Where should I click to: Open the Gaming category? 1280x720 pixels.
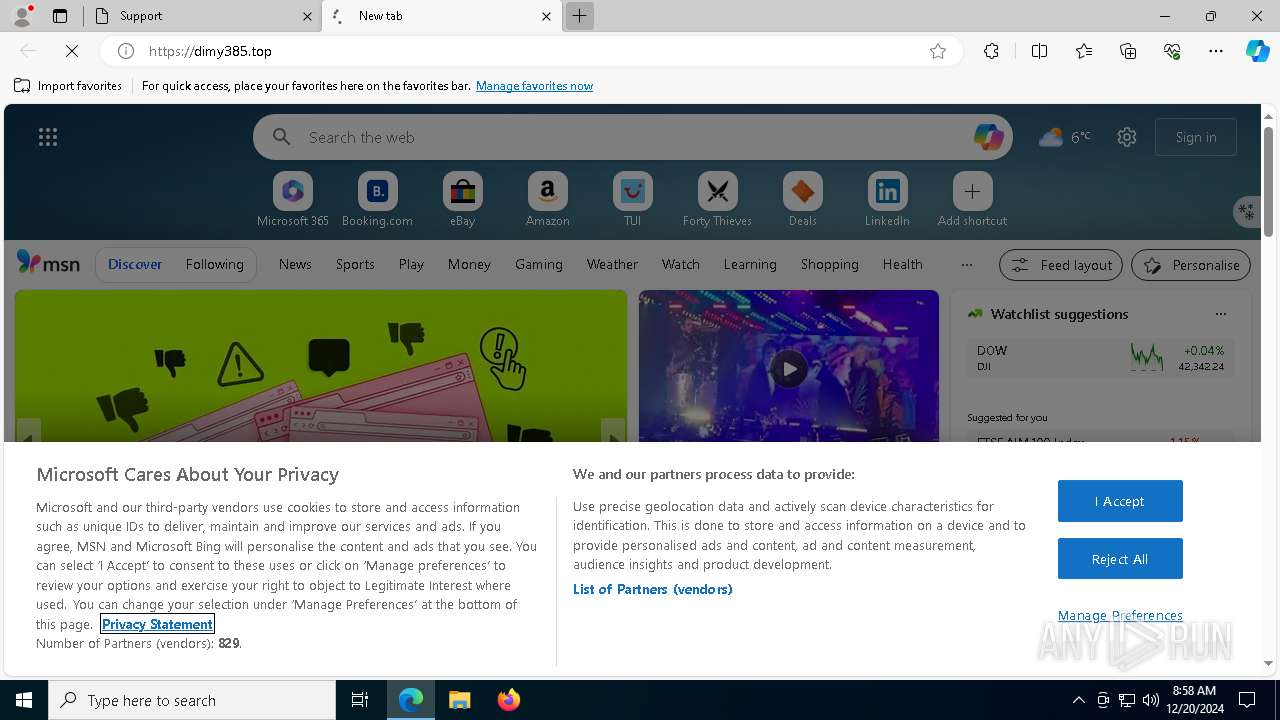point(539,264)
